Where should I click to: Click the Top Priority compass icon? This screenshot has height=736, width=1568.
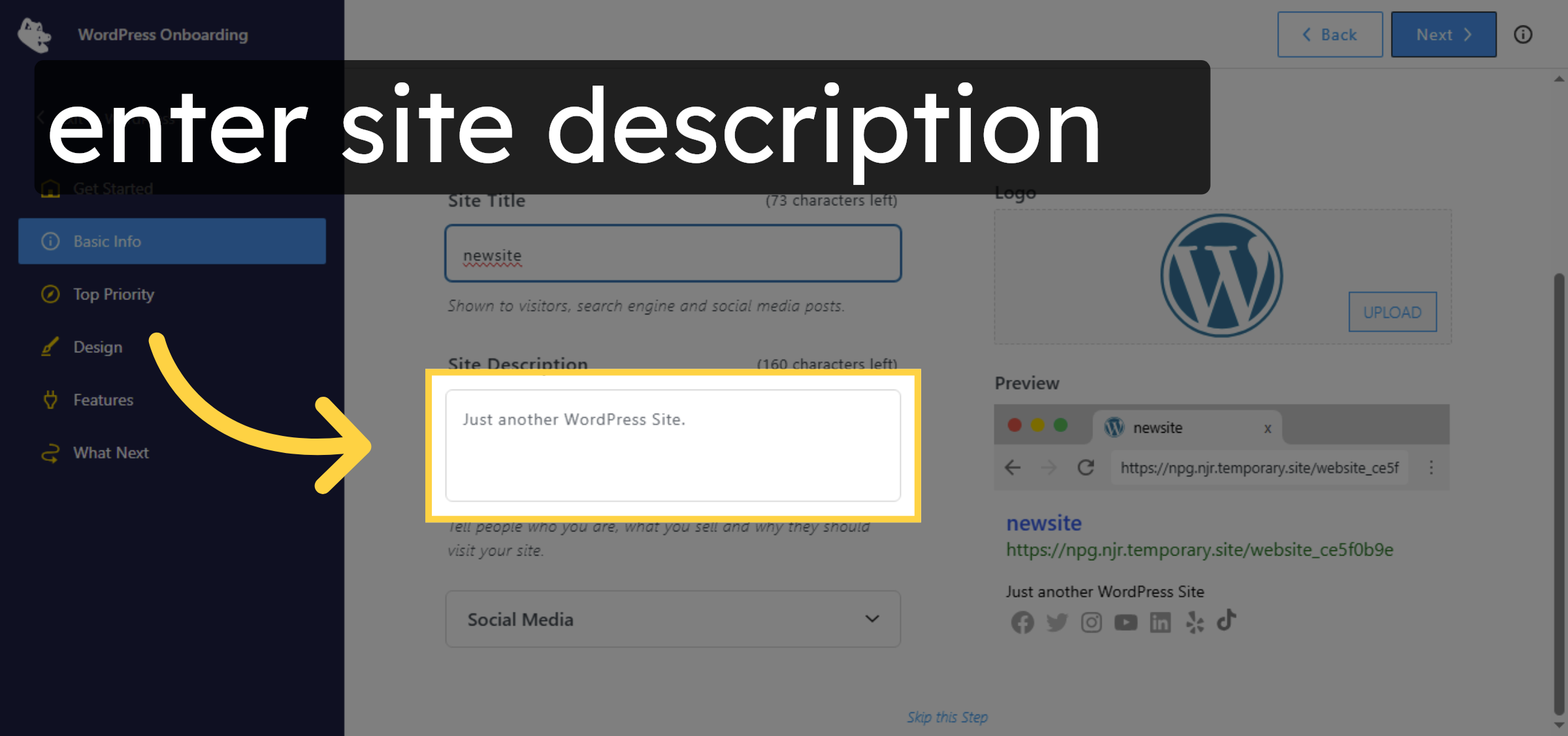pos(51,294)
